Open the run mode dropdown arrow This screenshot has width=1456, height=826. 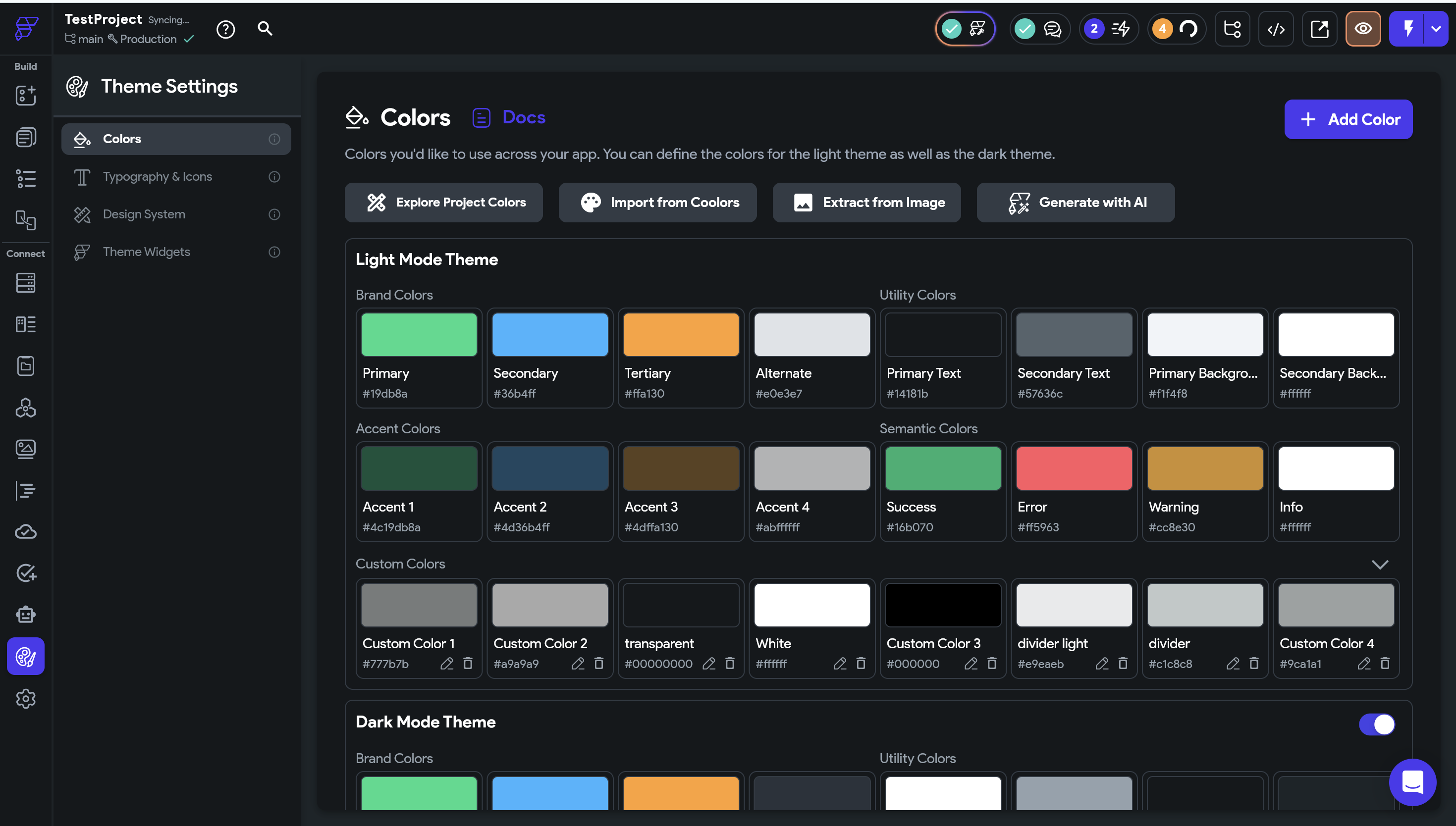1436,29
